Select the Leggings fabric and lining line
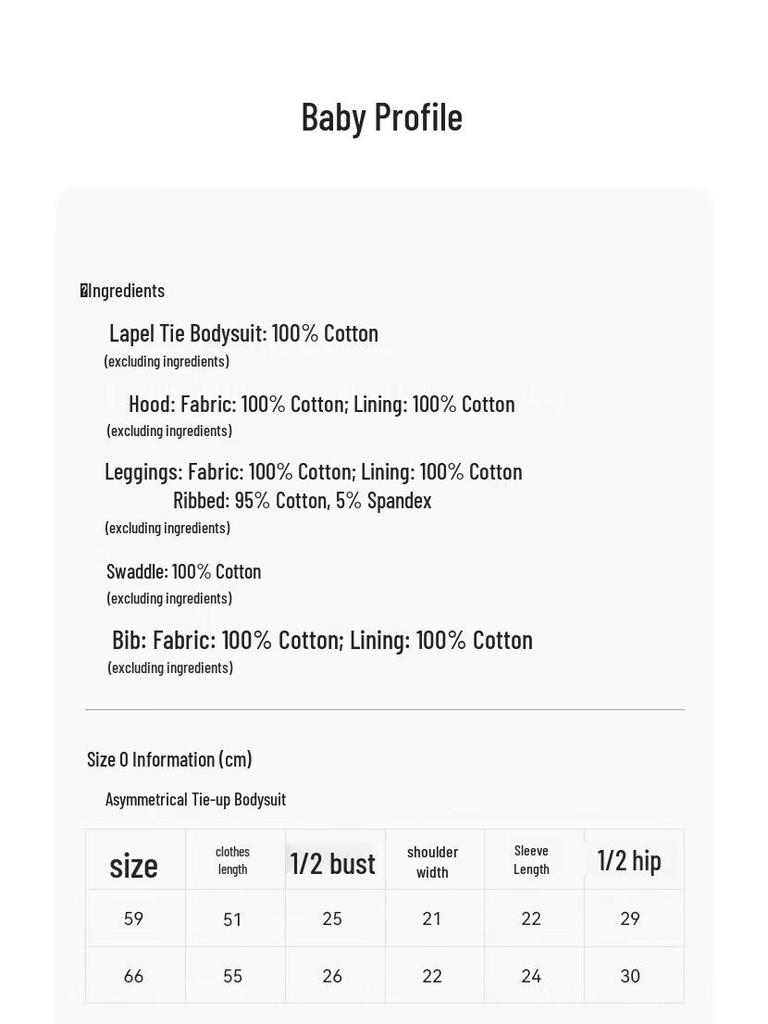768x1024 pixels. [x=313, y=472]
